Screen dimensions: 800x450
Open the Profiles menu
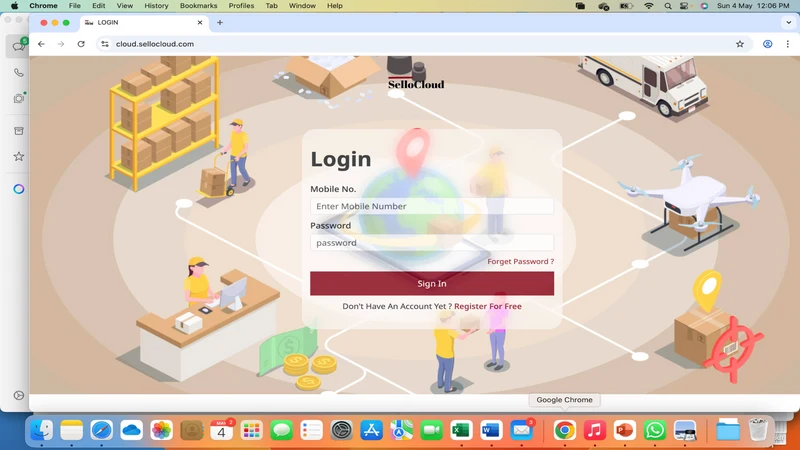pyautogui.click(x=241, y=6)
